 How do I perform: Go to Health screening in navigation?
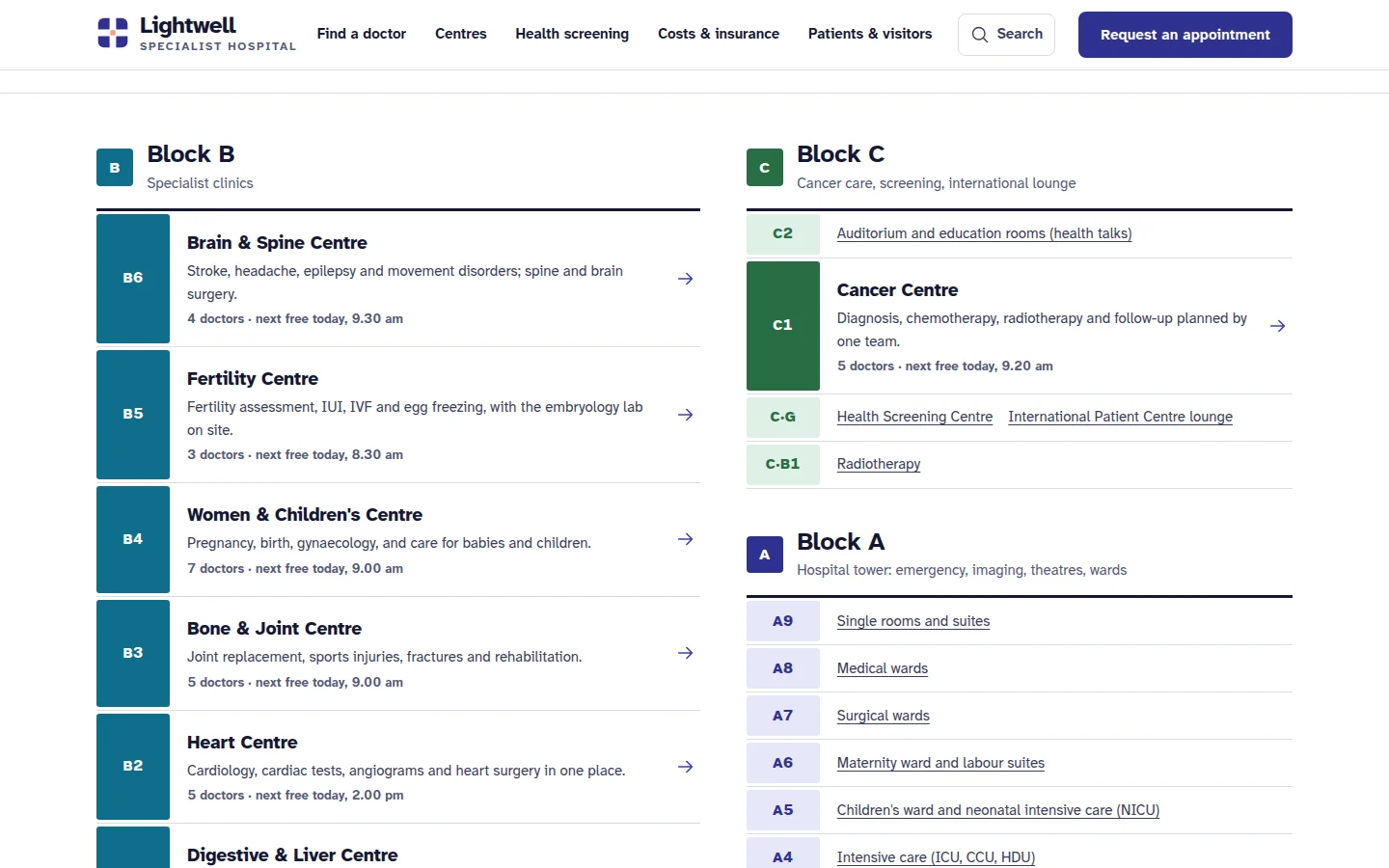[572, 34]
